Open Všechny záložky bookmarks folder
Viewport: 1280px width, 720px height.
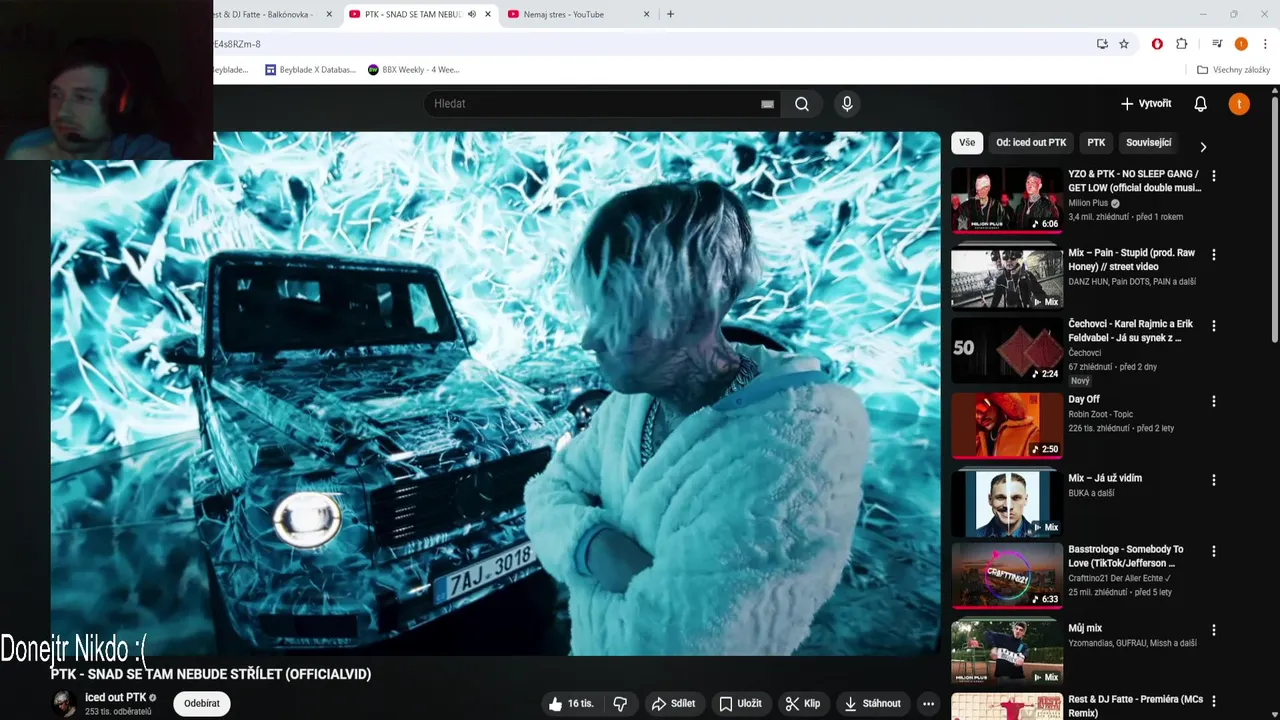[x=1233, y=70]
